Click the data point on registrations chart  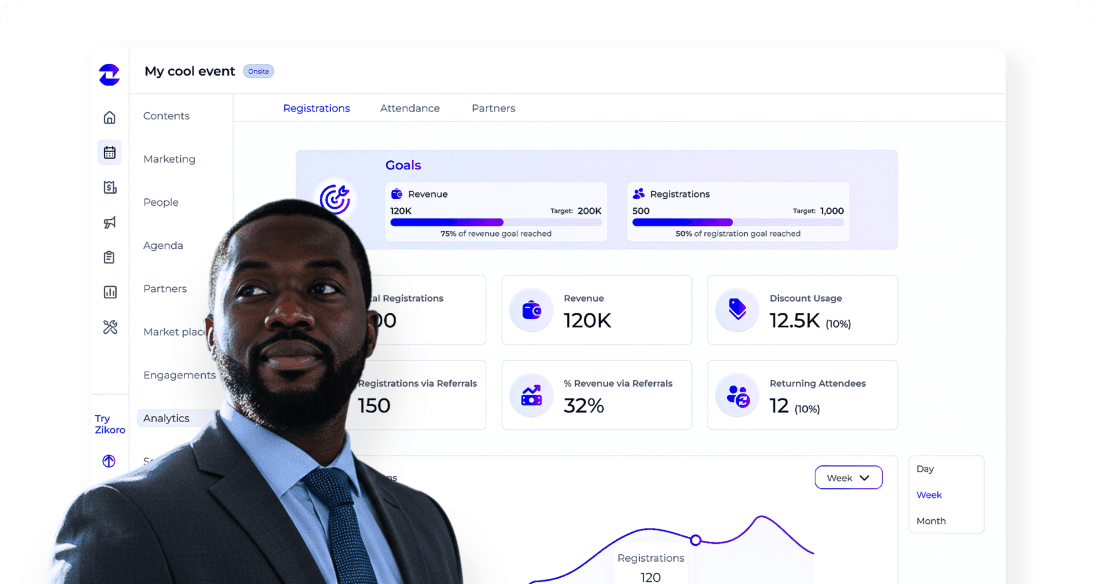click(695, 540)
